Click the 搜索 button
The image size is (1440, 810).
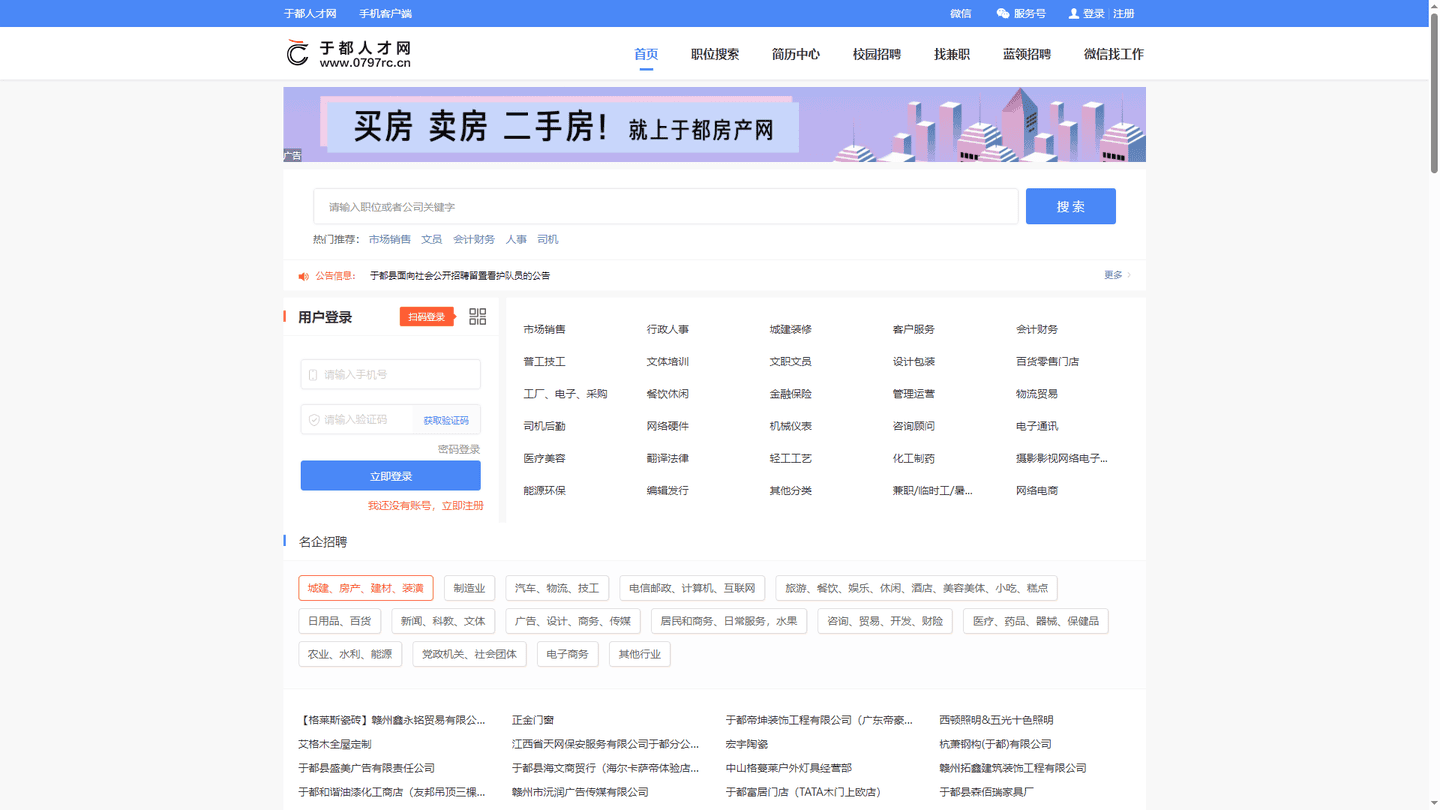(1071, 206)
